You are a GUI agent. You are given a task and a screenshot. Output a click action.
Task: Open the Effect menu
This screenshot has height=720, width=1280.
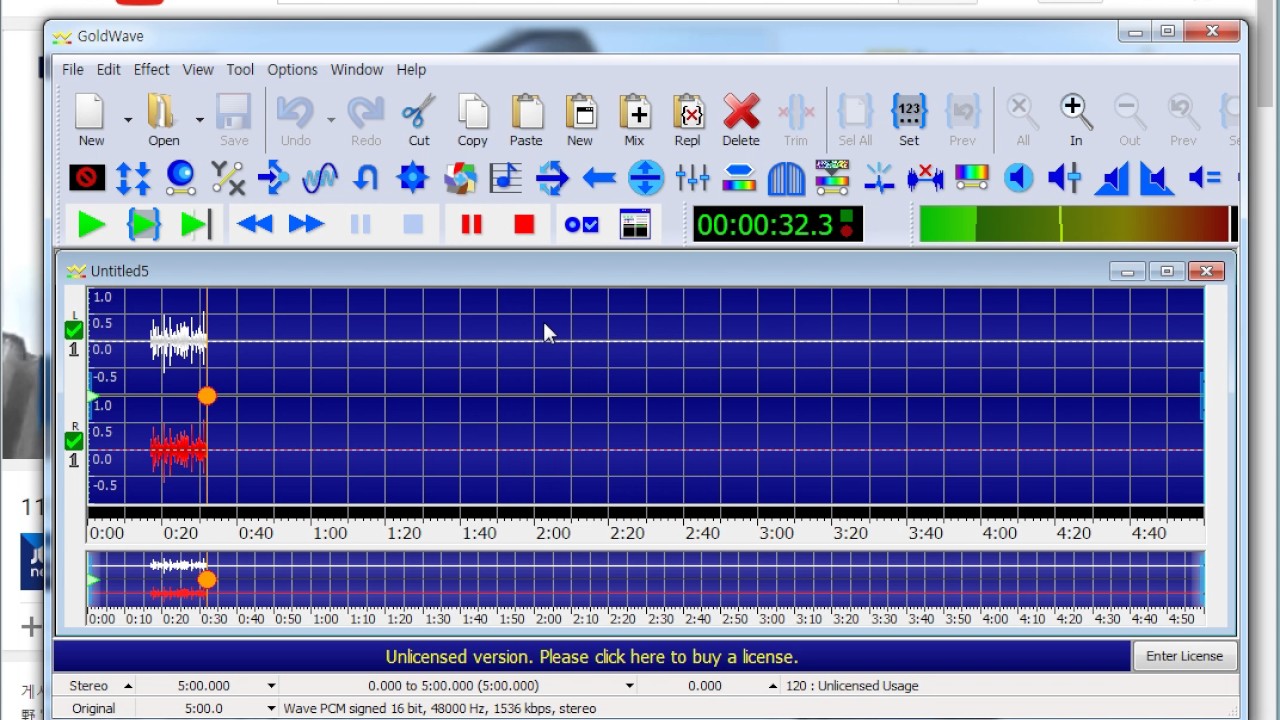tap(151, 69)
